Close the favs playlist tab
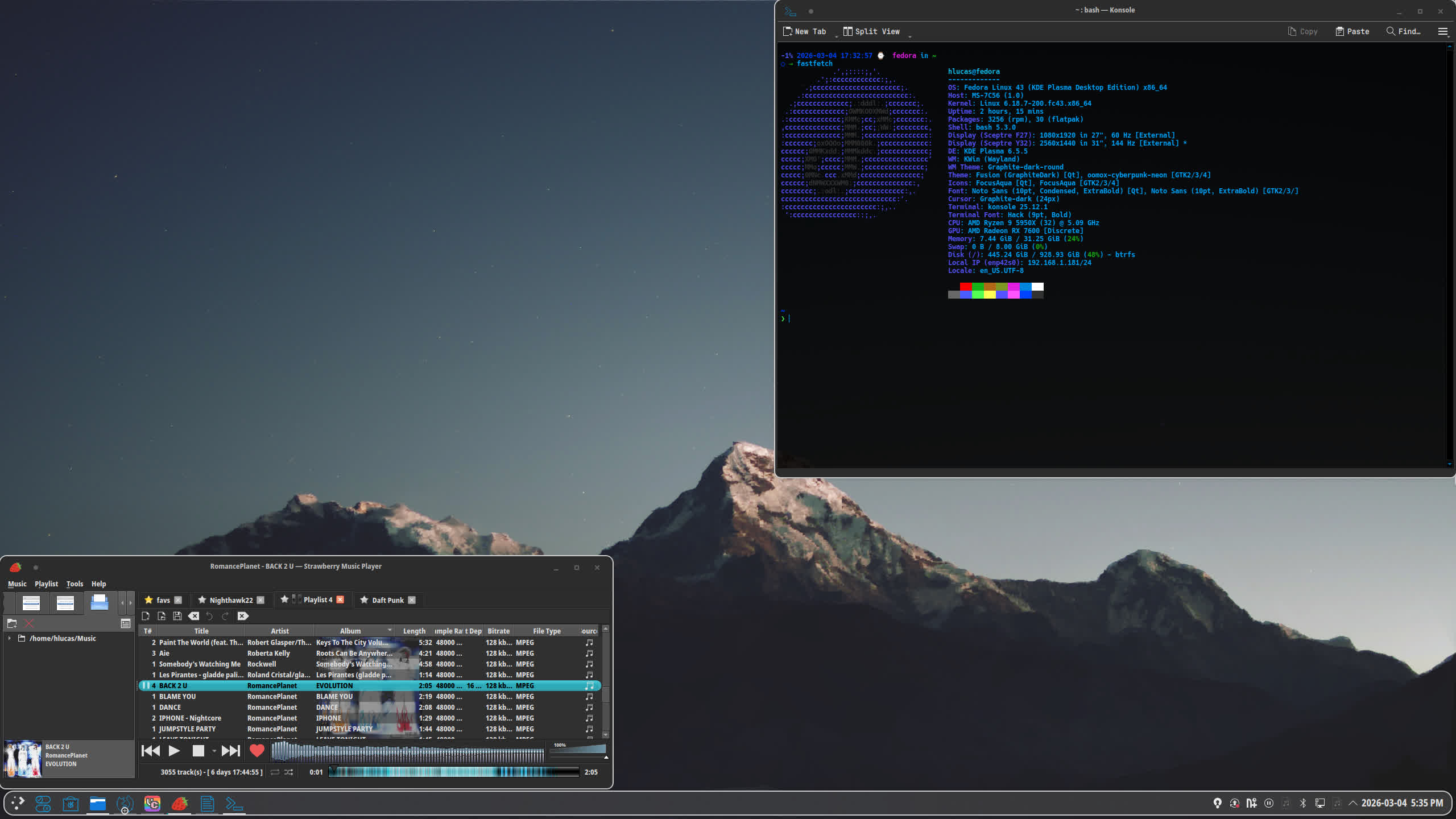Viewport: 1456px width, 819px height. click(x=178, y=600)
